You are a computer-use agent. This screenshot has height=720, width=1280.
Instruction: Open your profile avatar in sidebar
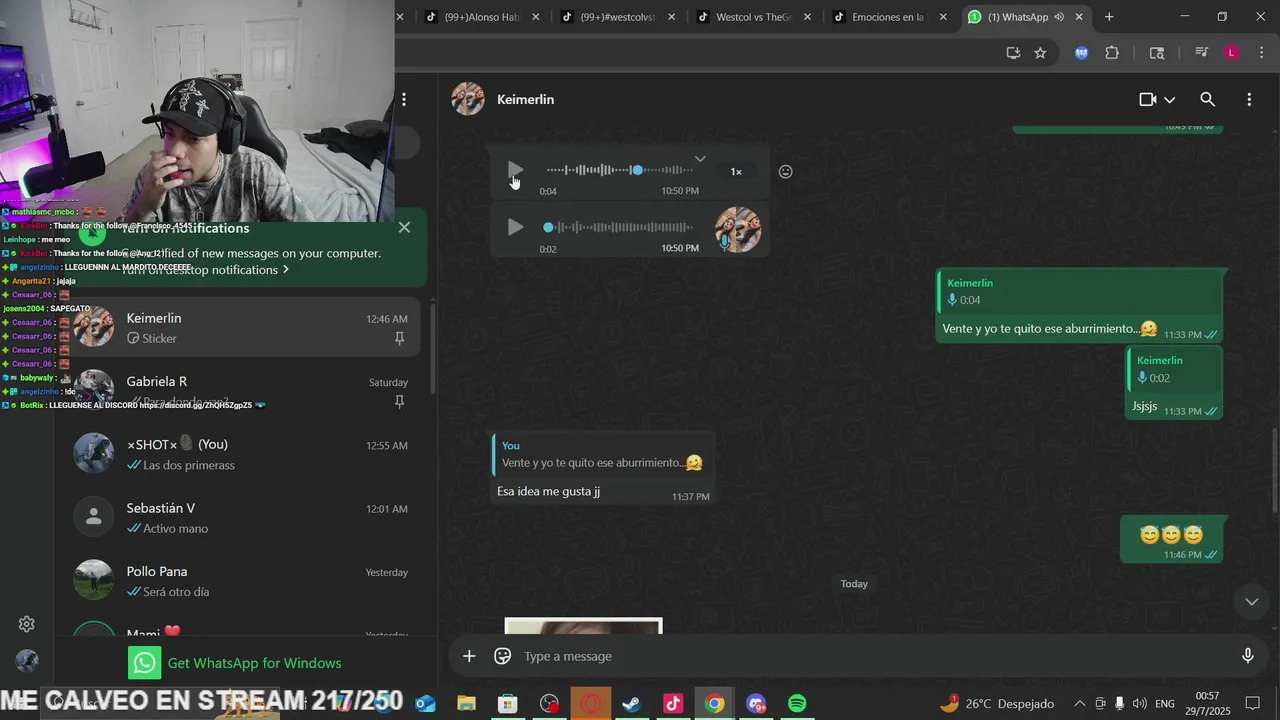coord(27,661)
